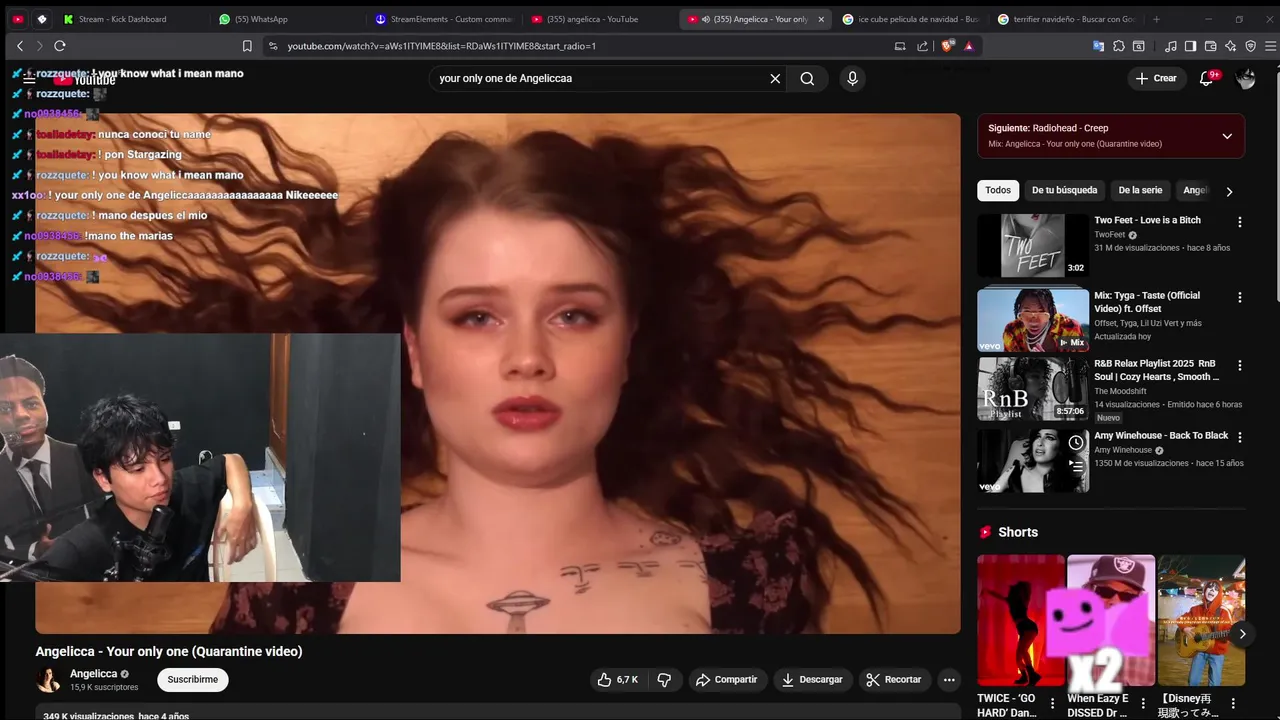Image resolution: width=1280 pixels, height=720 pixels.
Task: Open options for the Disney Short
Action: (x=1233, y=703)
